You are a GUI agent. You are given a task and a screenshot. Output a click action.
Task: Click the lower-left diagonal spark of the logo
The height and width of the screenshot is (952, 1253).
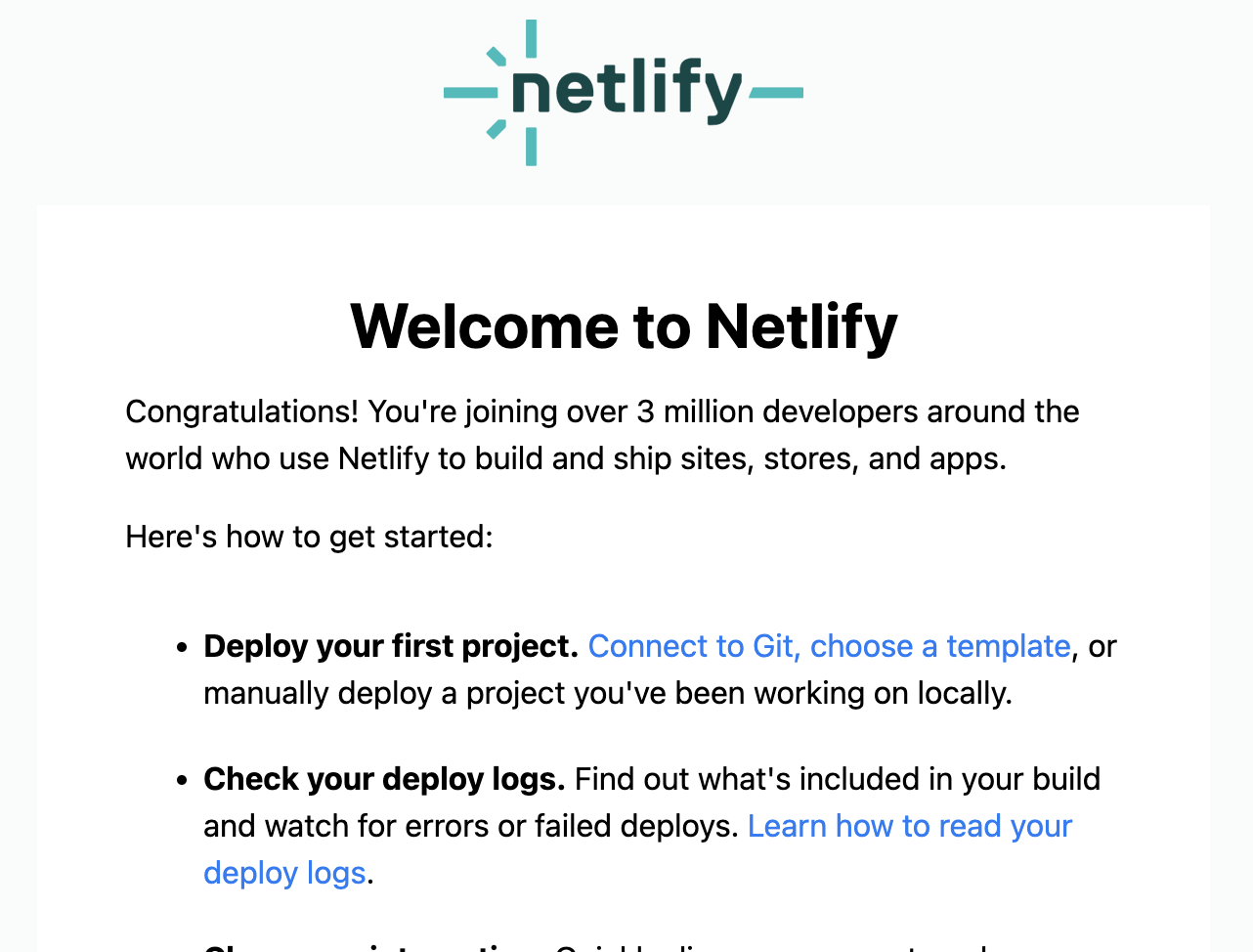497,128
